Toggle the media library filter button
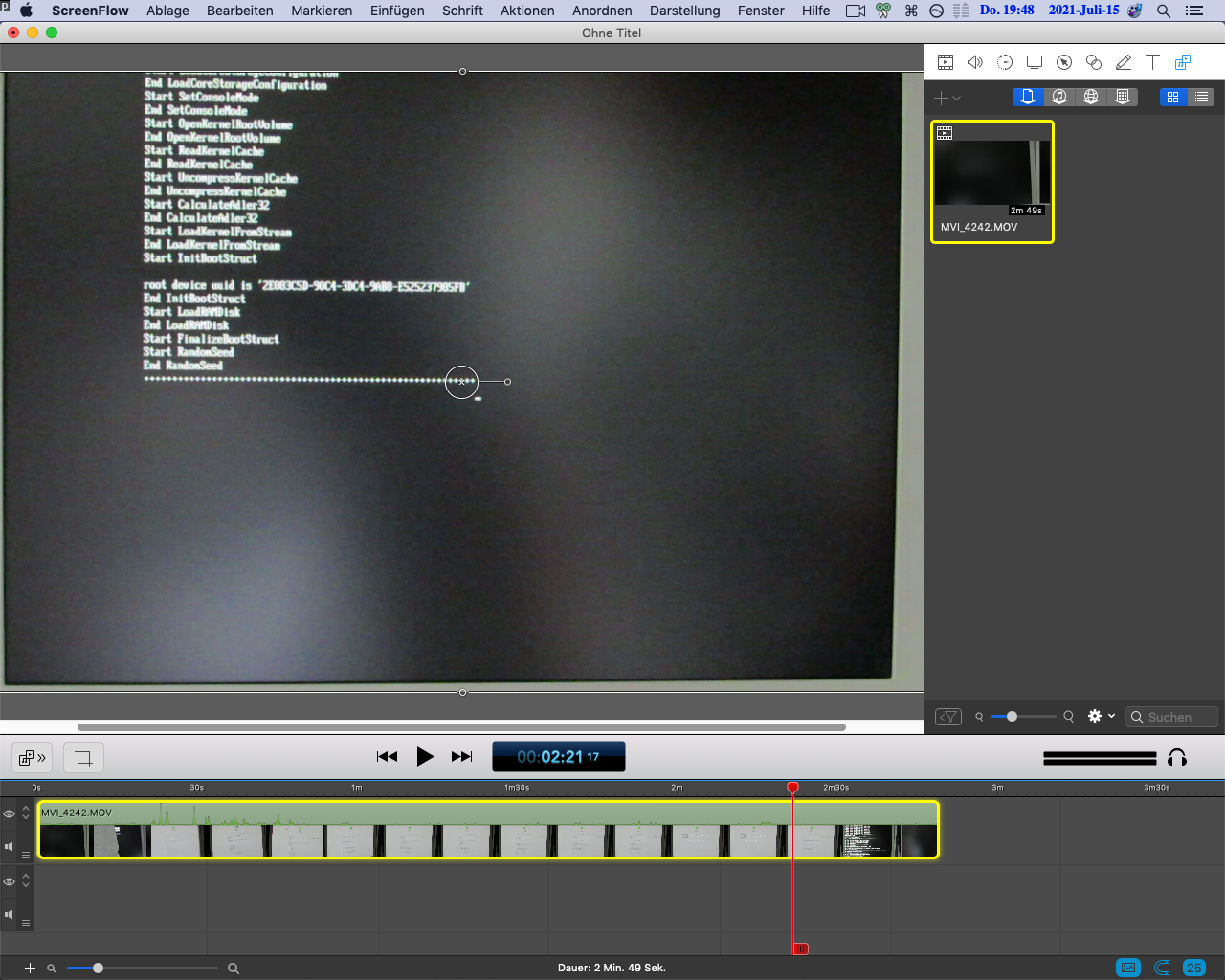1225x980 pixels. [948, 717]
